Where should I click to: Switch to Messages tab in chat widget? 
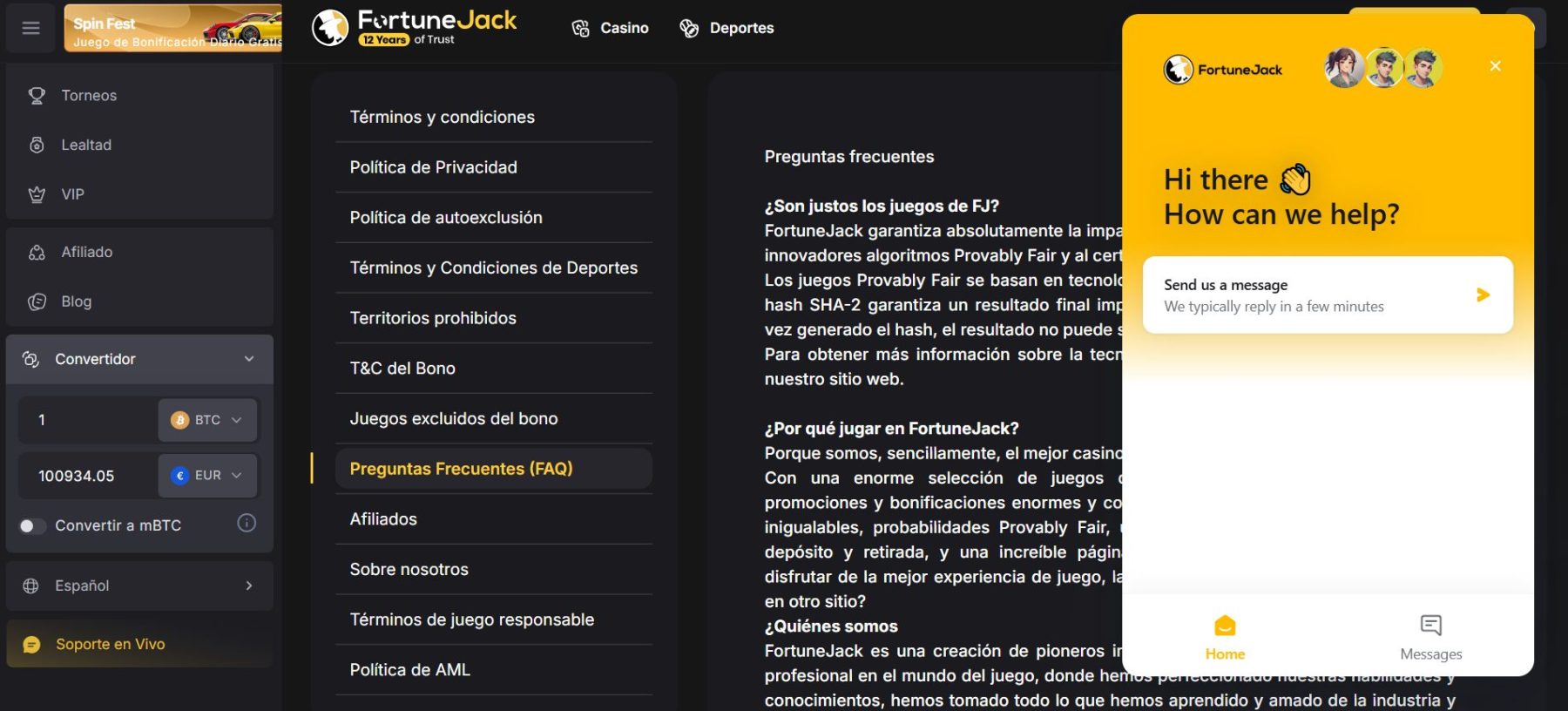[x=1430, y=638]
